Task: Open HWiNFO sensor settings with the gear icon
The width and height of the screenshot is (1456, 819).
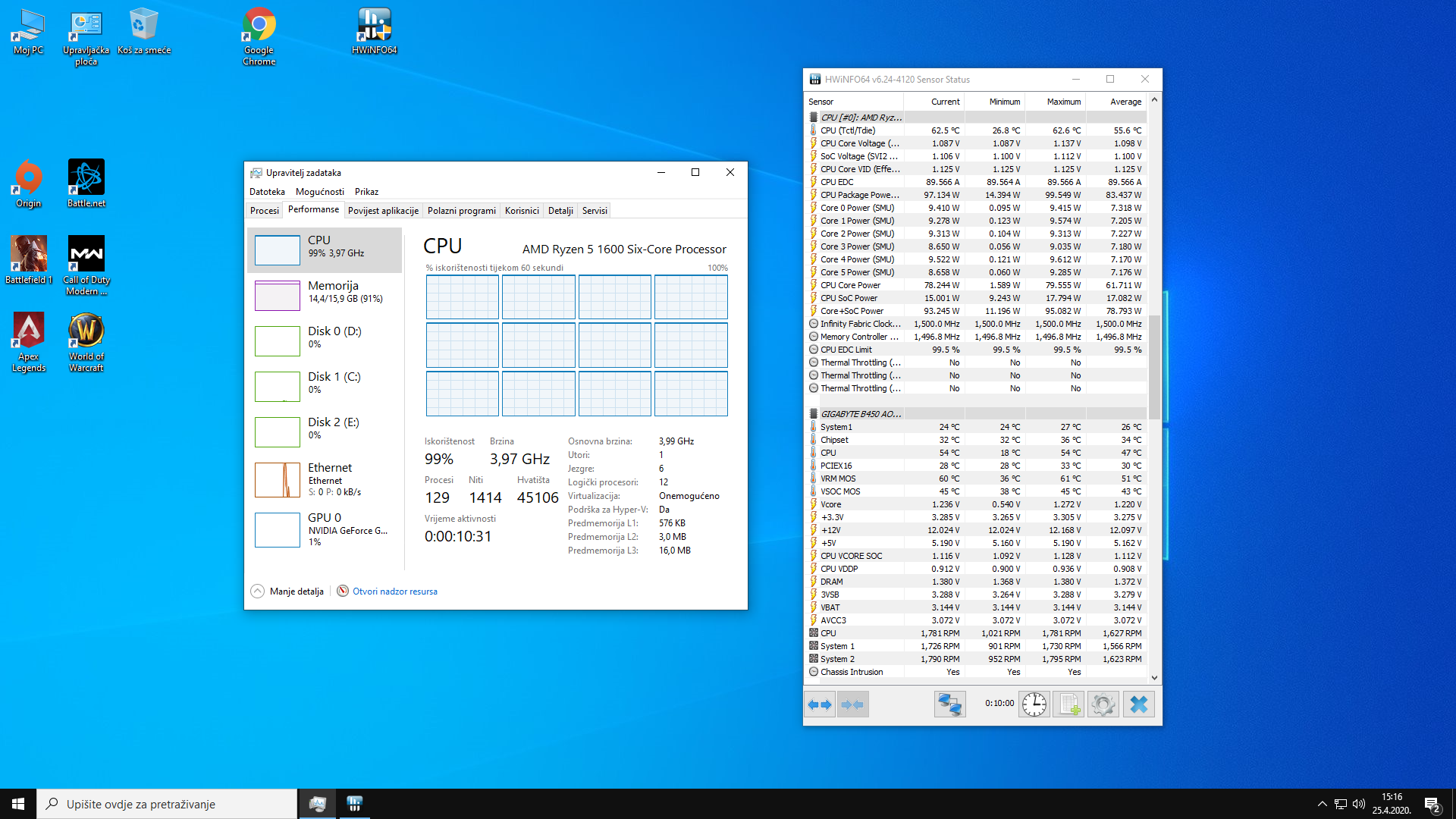Action: 1103,704
